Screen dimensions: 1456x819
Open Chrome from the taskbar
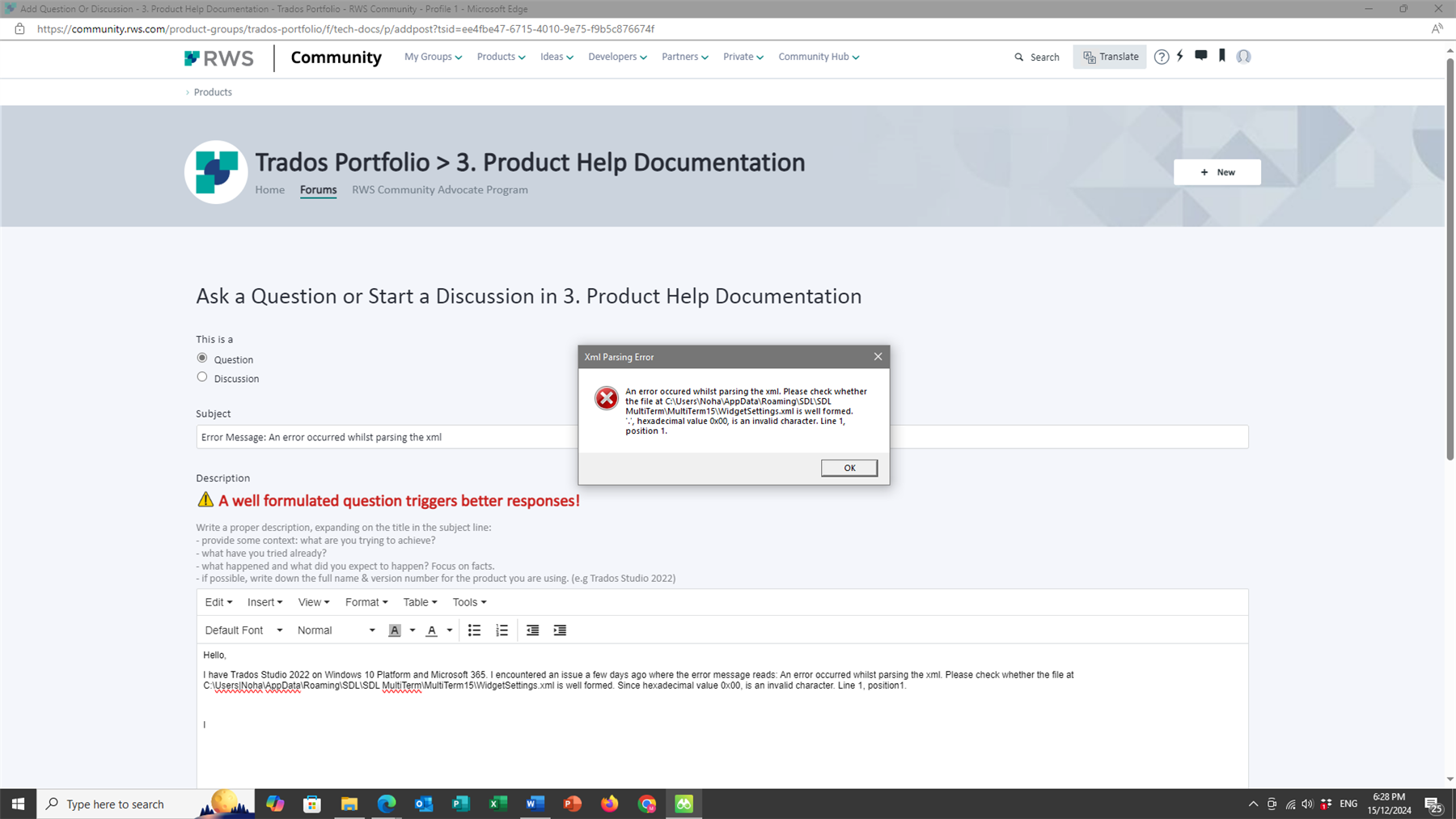(x=647, y=804)
